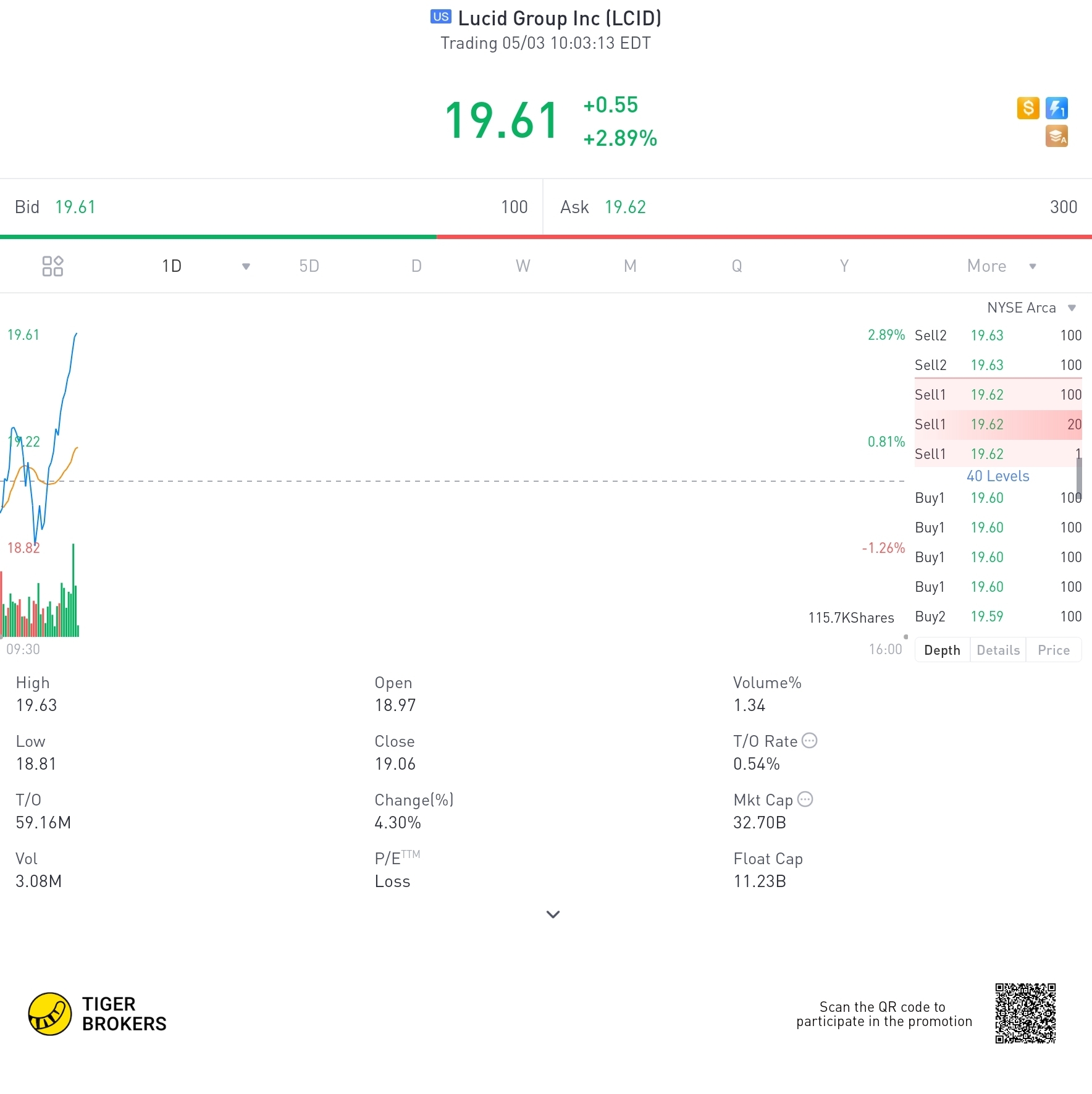Open the More timeframes dropdown
The width and height of the screenshot is (1092, 1094).
pyautogui.click(x=1001, y=266)
